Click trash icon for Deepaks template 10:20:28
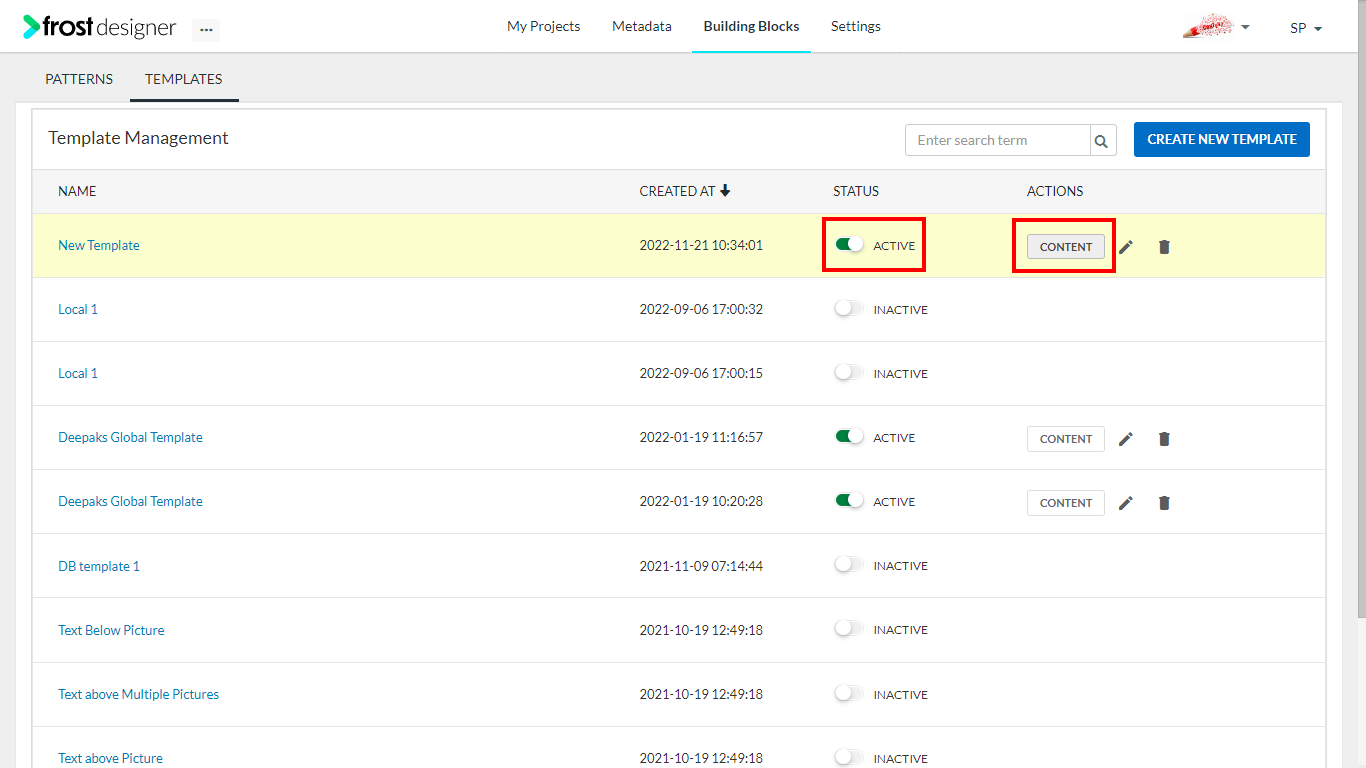 click(x=1164, y=503)
